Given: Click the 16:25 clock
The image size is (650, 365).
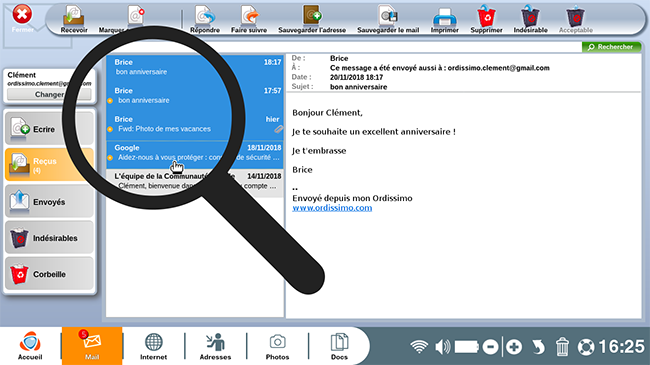Looking at the screenshot, I should pyautogui.click(x=621, y=346).
